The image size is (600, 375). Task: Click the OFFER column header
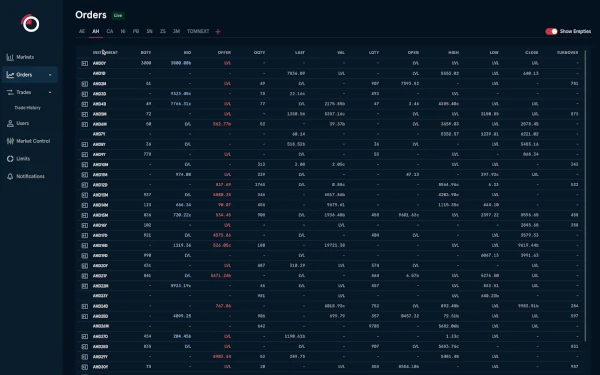tap(224, 52)
